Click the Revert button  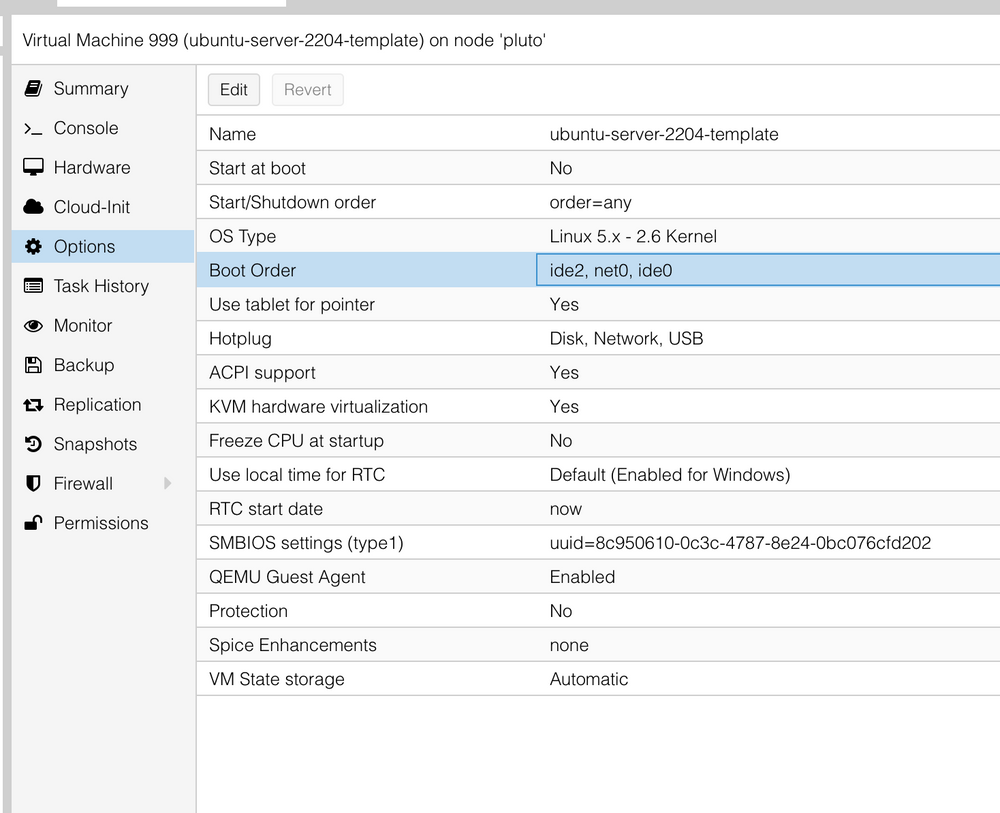(307, 89)
